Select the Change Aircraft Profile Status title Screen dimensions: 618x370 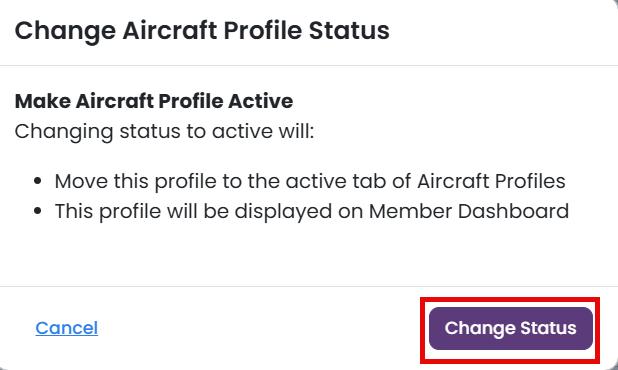coord(202,31)
